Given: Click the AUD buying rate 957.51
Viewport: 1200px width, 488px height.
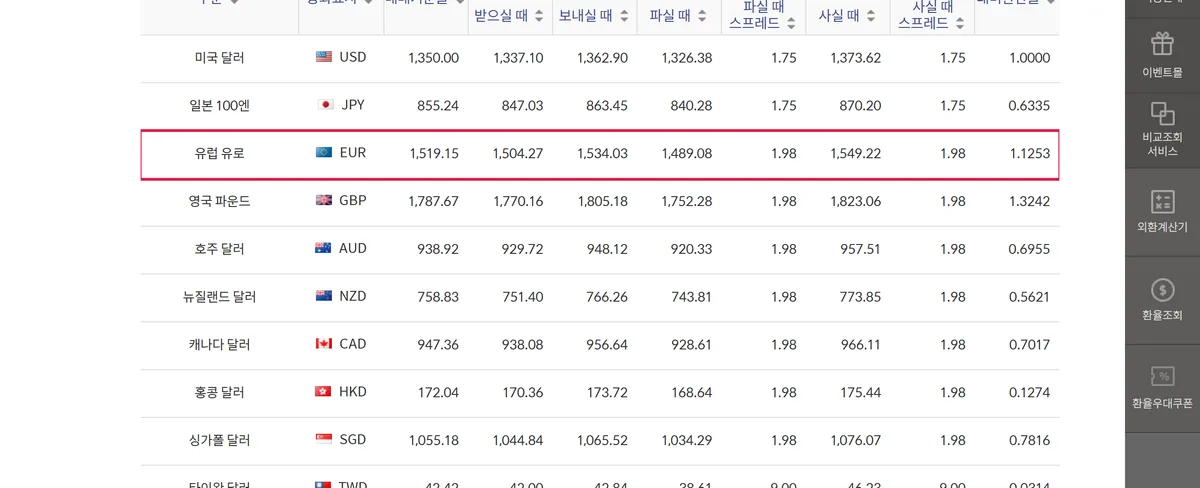Looking at the screenshot, I should coord(860,249).
